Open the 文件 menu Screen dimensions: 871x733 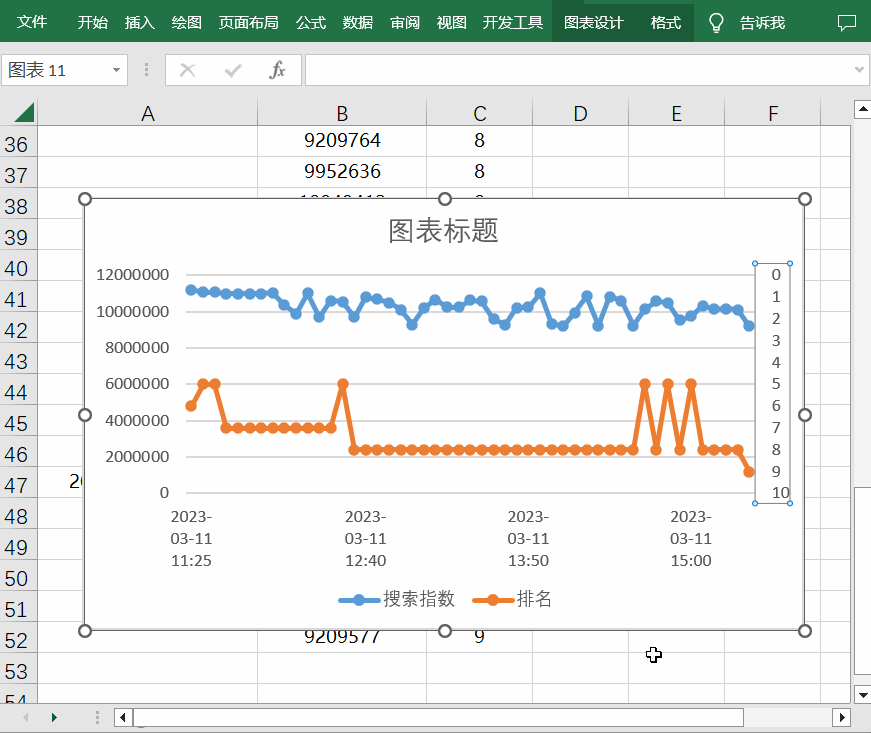tap(32, 22)
